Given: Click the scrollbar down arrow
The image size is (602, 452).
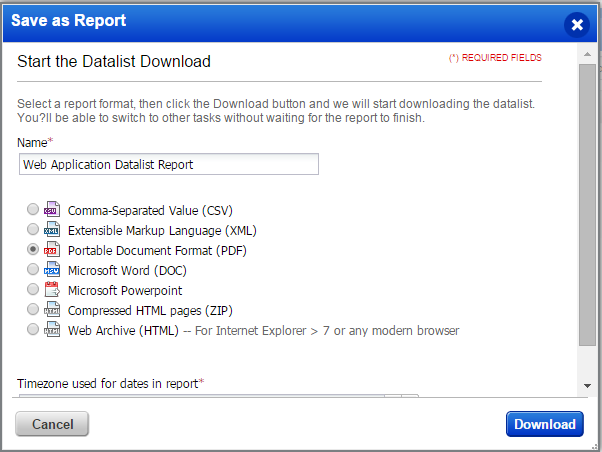Looking at the screenshot, I should [587, 386].
